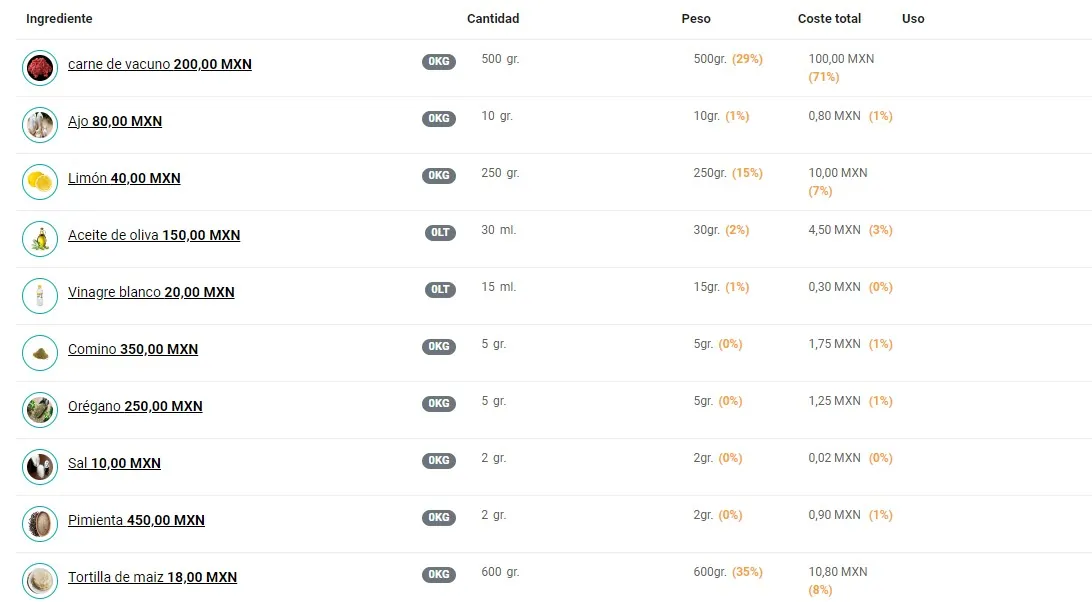
Task: Click the 0LT badge for Vinagre blanco
Action: tap(440, 290)
